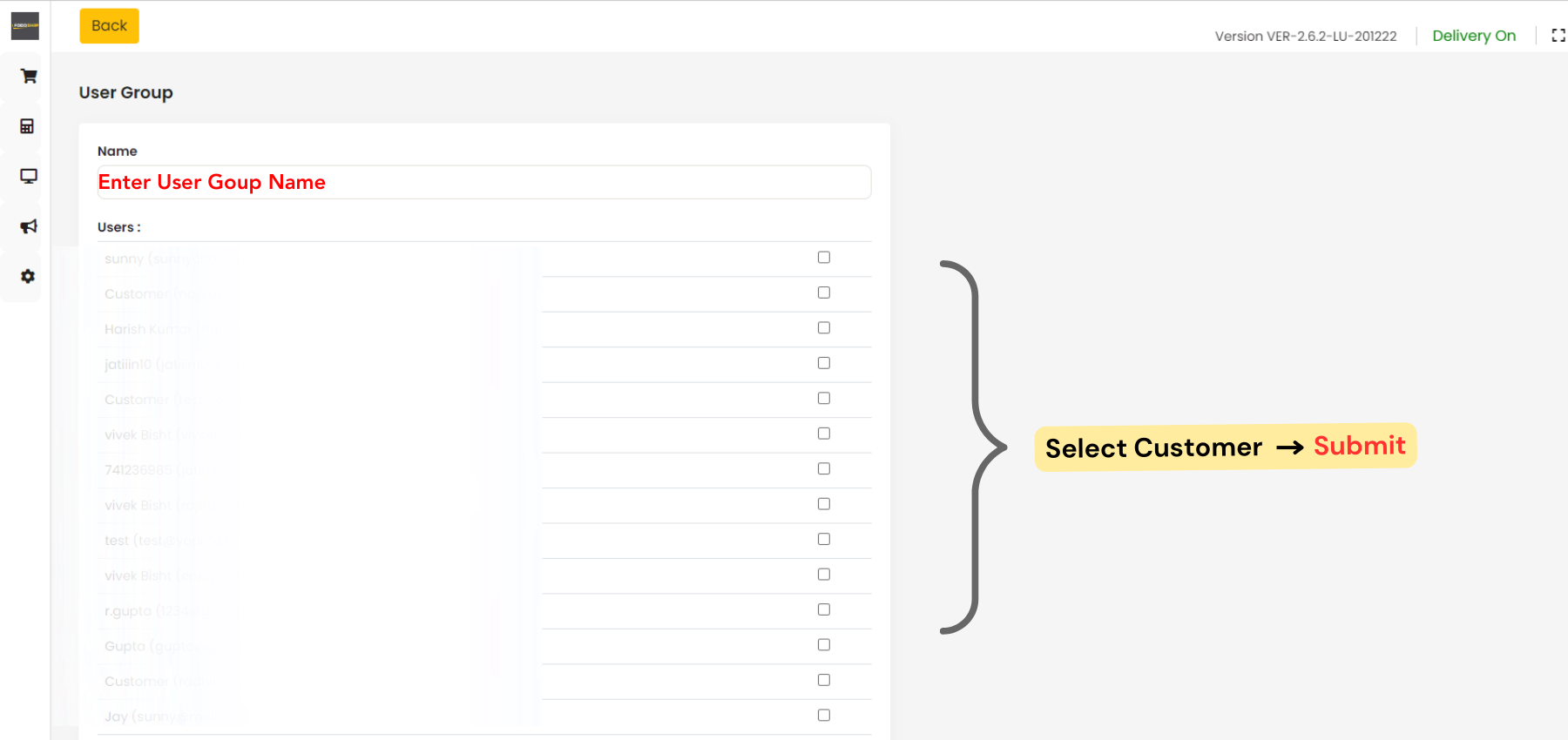Viewport: 1568px width, 740px height.
Task: Click the shop logo at top left
Action: [25, 26]
